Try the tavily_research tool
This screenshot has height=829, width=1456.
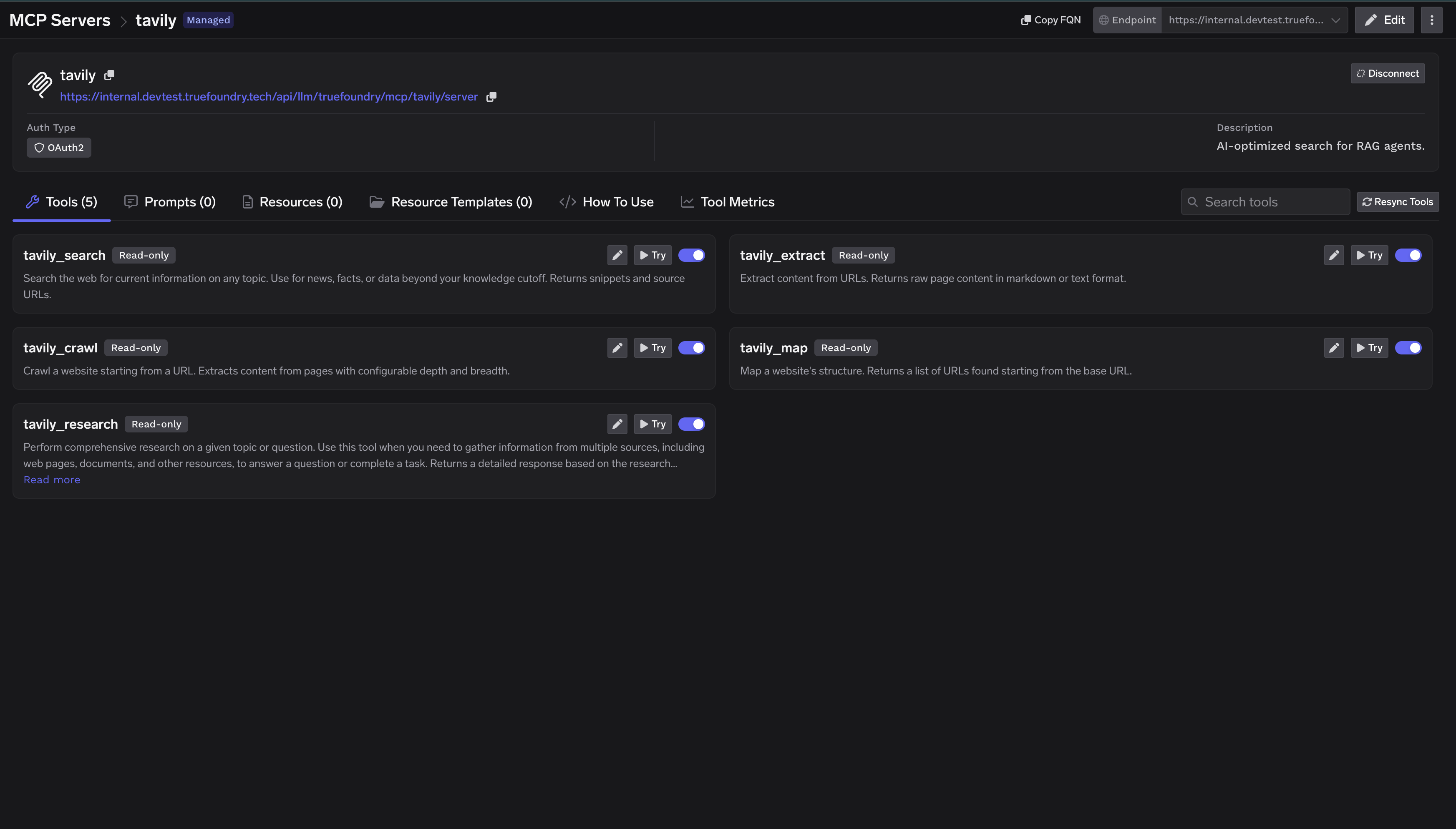[x=653, y=424]
